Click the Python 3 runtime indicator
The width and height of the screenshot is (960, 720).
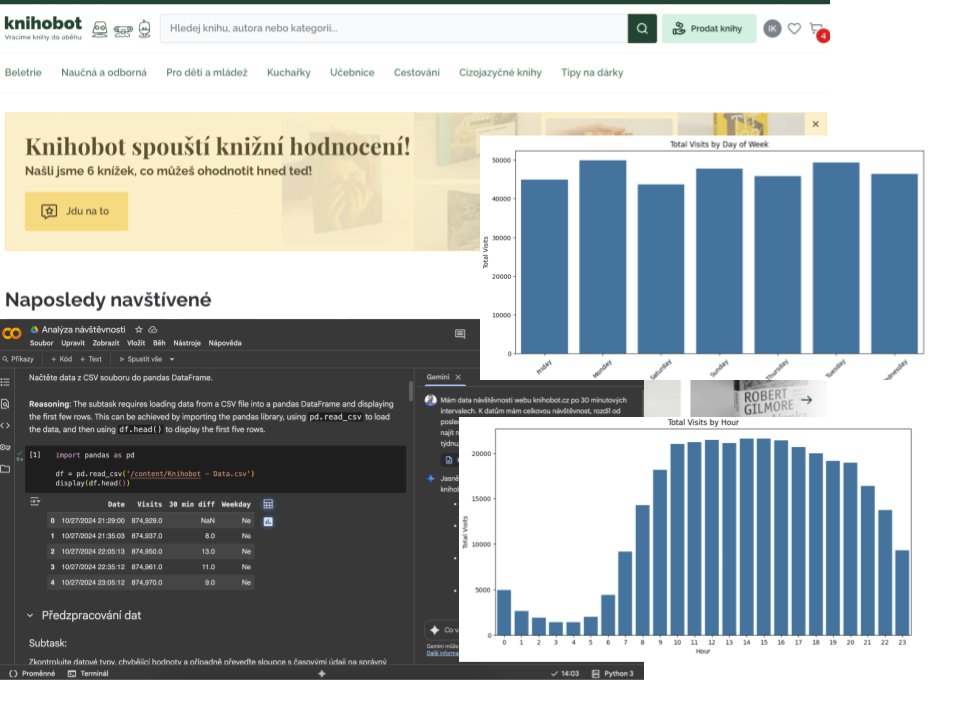click(x=613, y=673)
